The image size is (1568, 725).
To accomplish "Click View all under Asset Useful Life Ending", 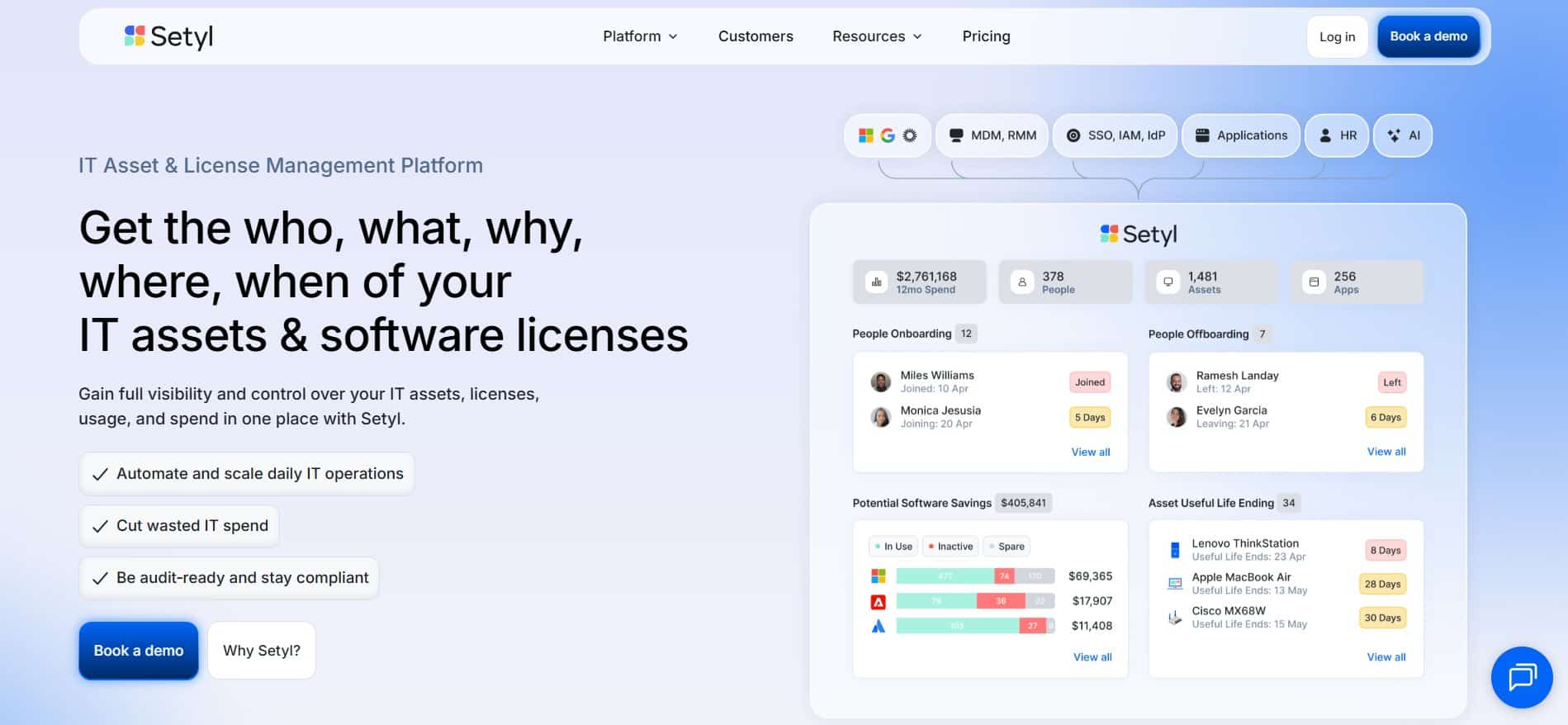I will pos(1386,657).
